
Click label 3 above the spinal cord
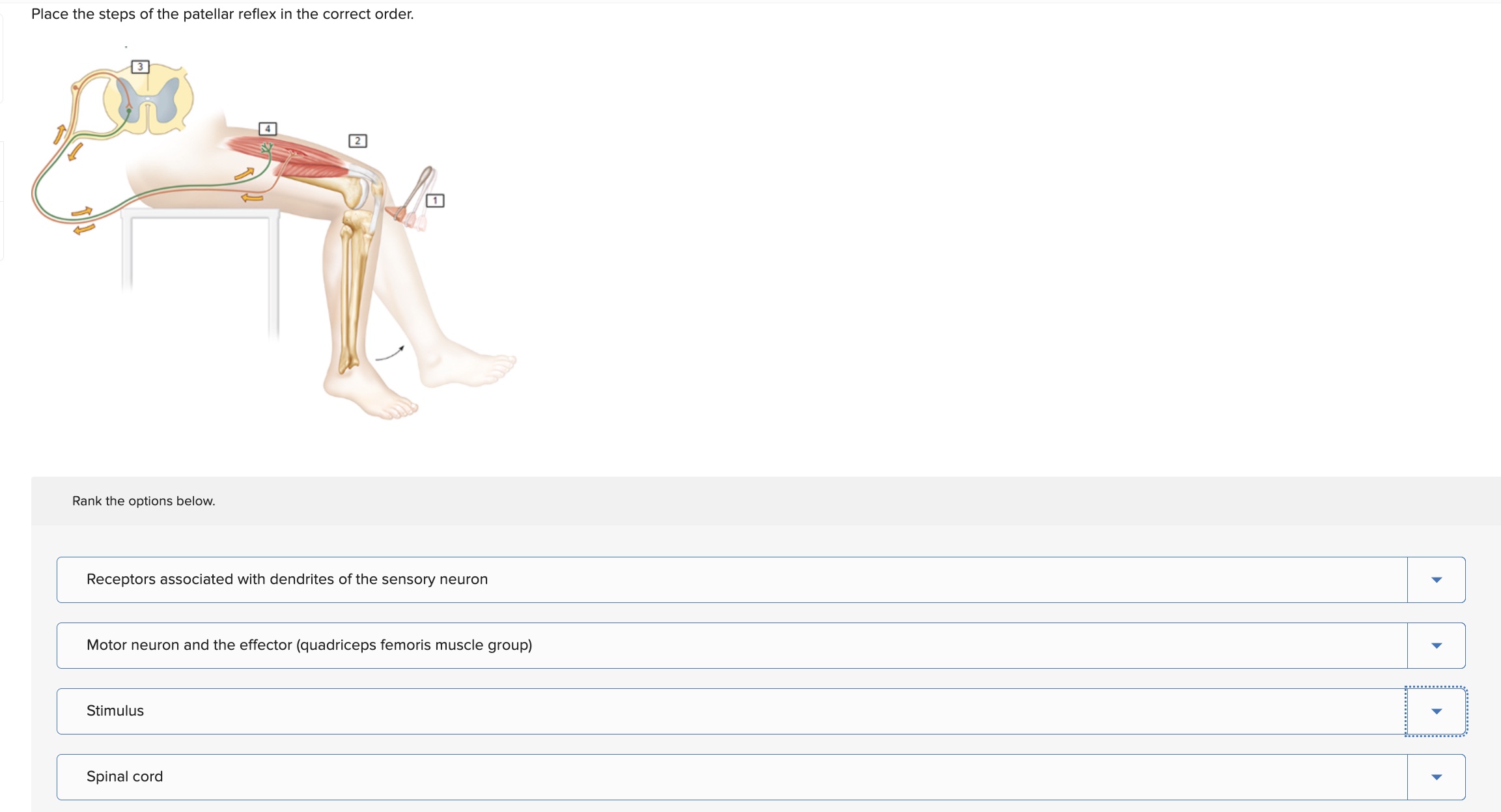tap(140, 66)
